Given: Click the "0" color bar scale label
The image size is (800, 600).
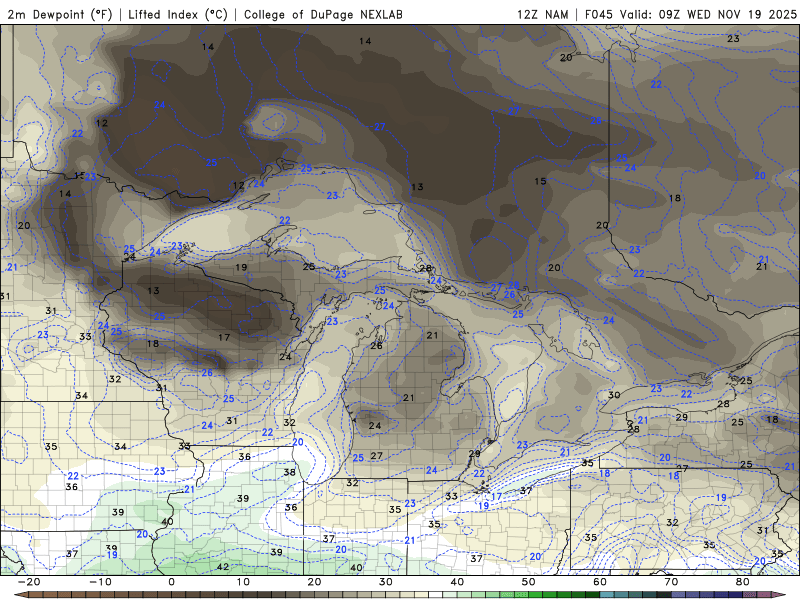Looking at the screenshot, I should (171, 582).
